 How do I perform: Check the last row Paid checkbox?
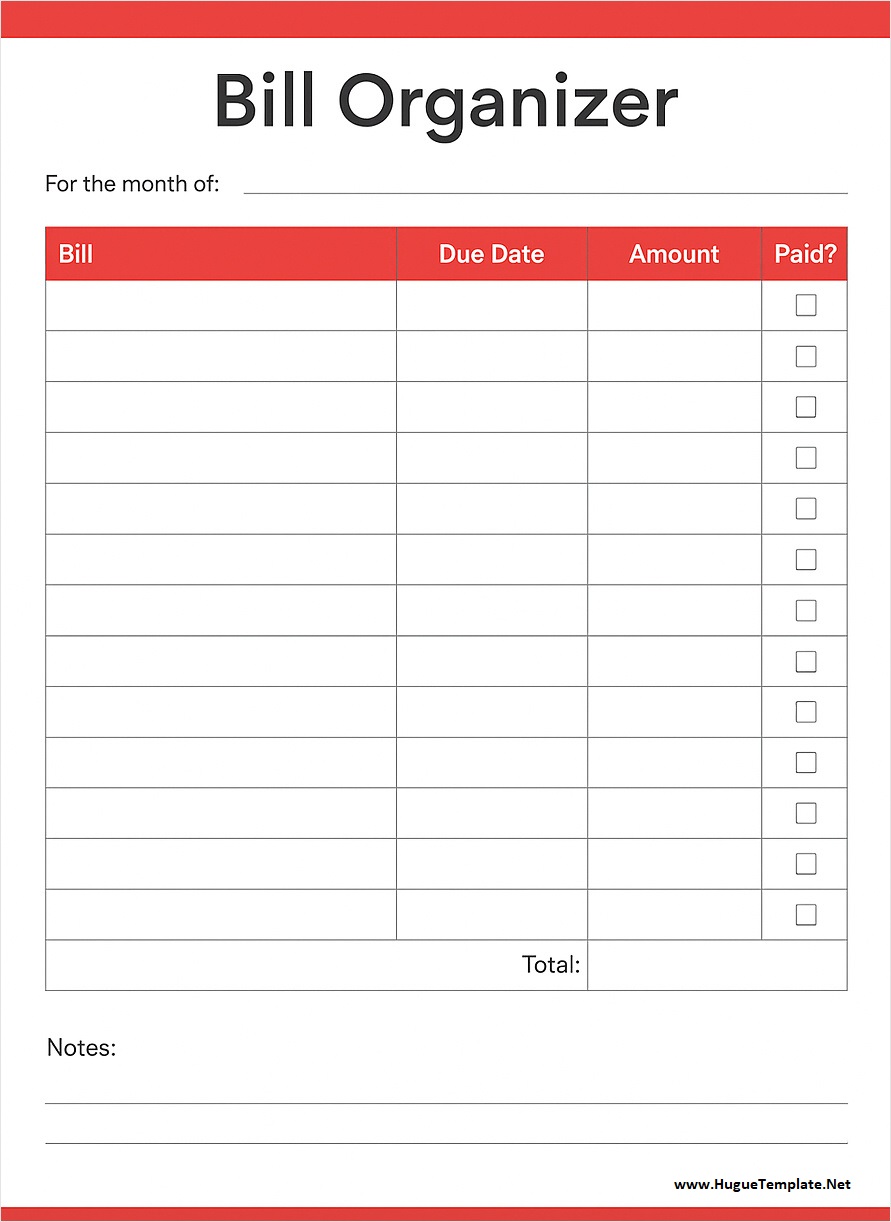806,914
